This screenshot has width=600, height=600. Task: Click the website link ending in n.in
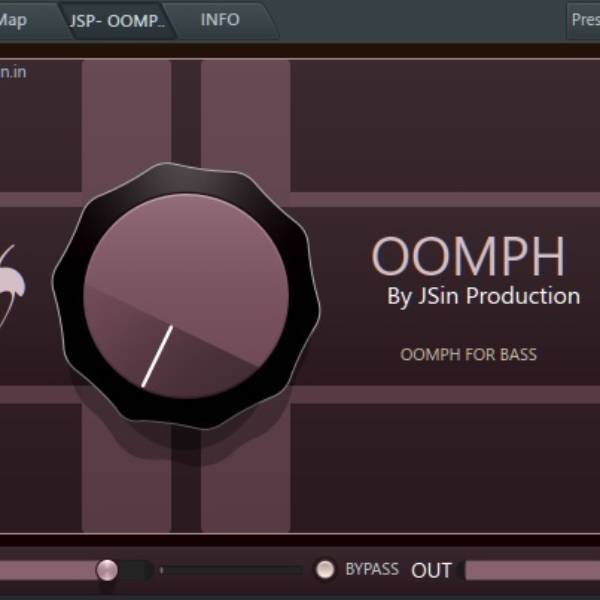tap(13, 72)
